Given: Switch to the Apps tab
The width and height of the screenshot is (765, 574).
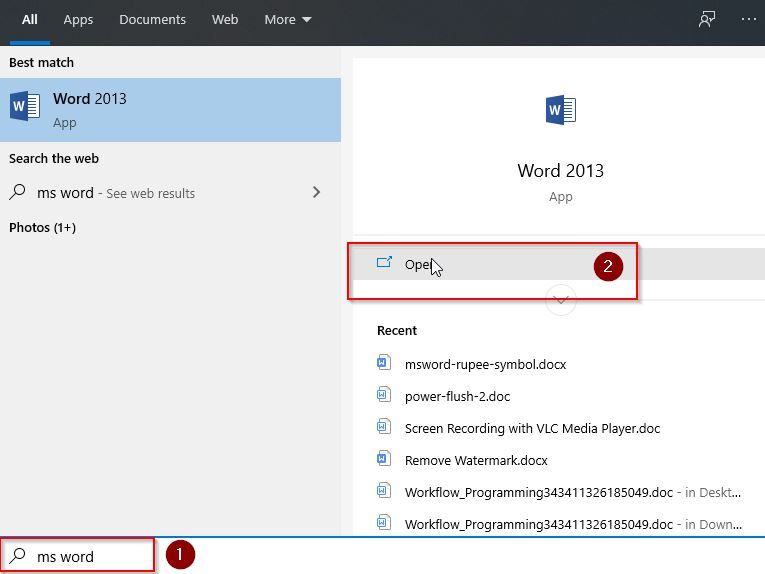Looking at the screenshot, I should (79, 20).
